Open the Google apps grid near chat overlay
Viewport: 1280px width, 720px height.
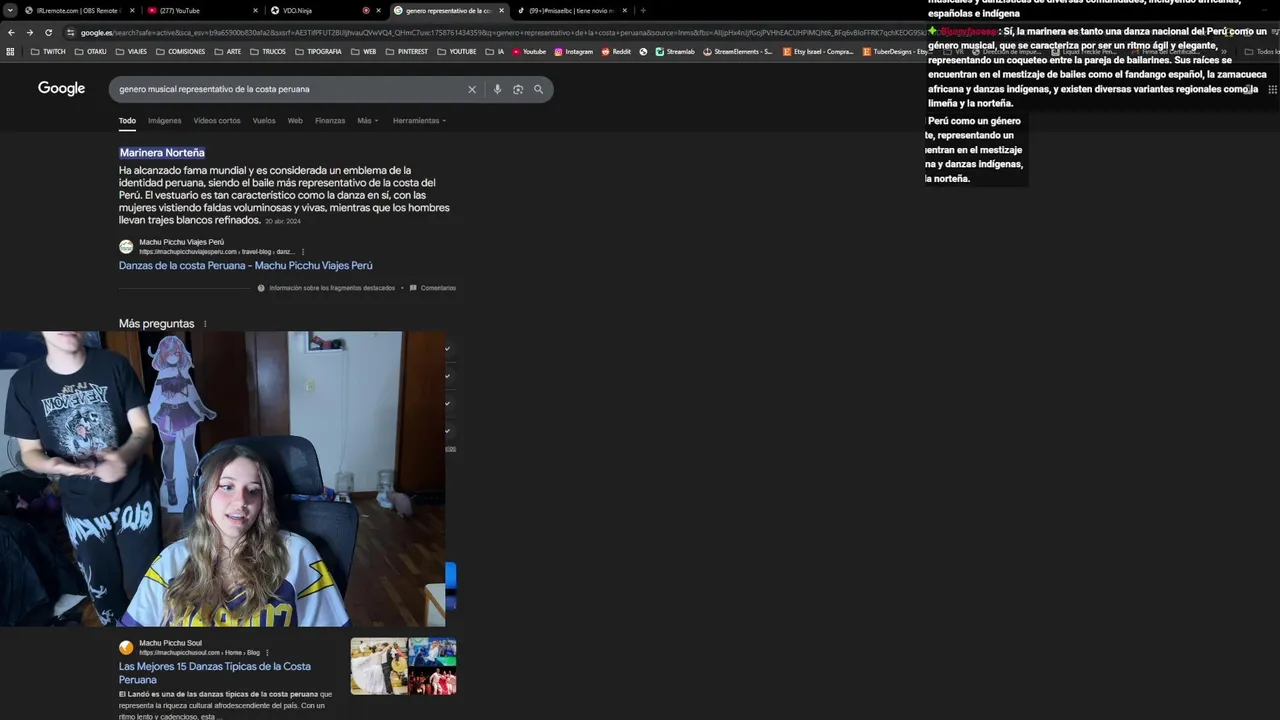pyautogui.click(x=1272, y=89)
